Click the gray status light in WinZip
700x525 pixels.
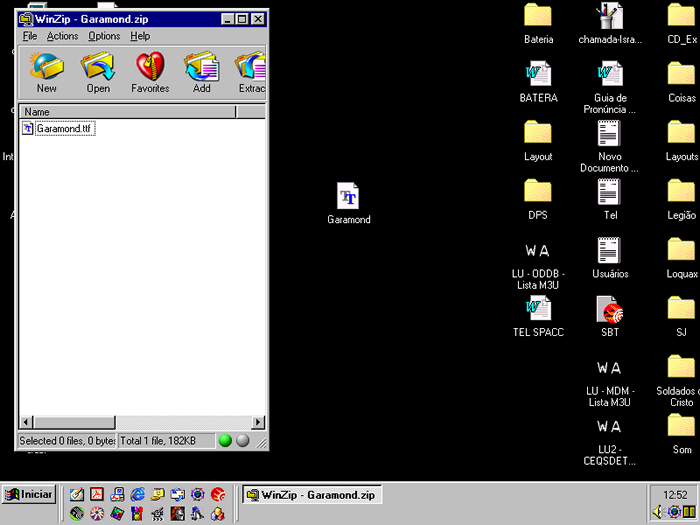point(242,441)
